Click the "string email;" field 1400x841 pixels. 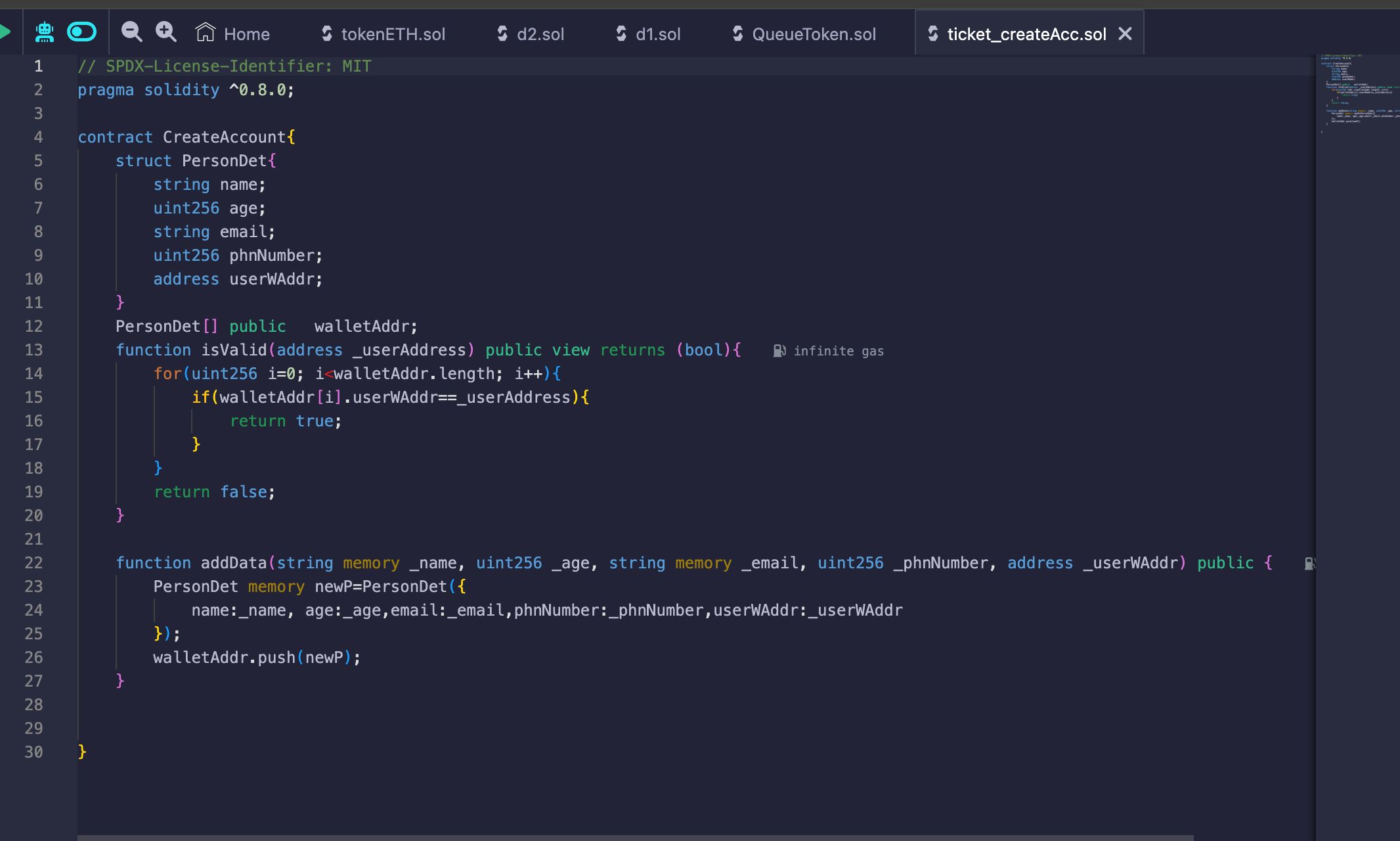214,232
